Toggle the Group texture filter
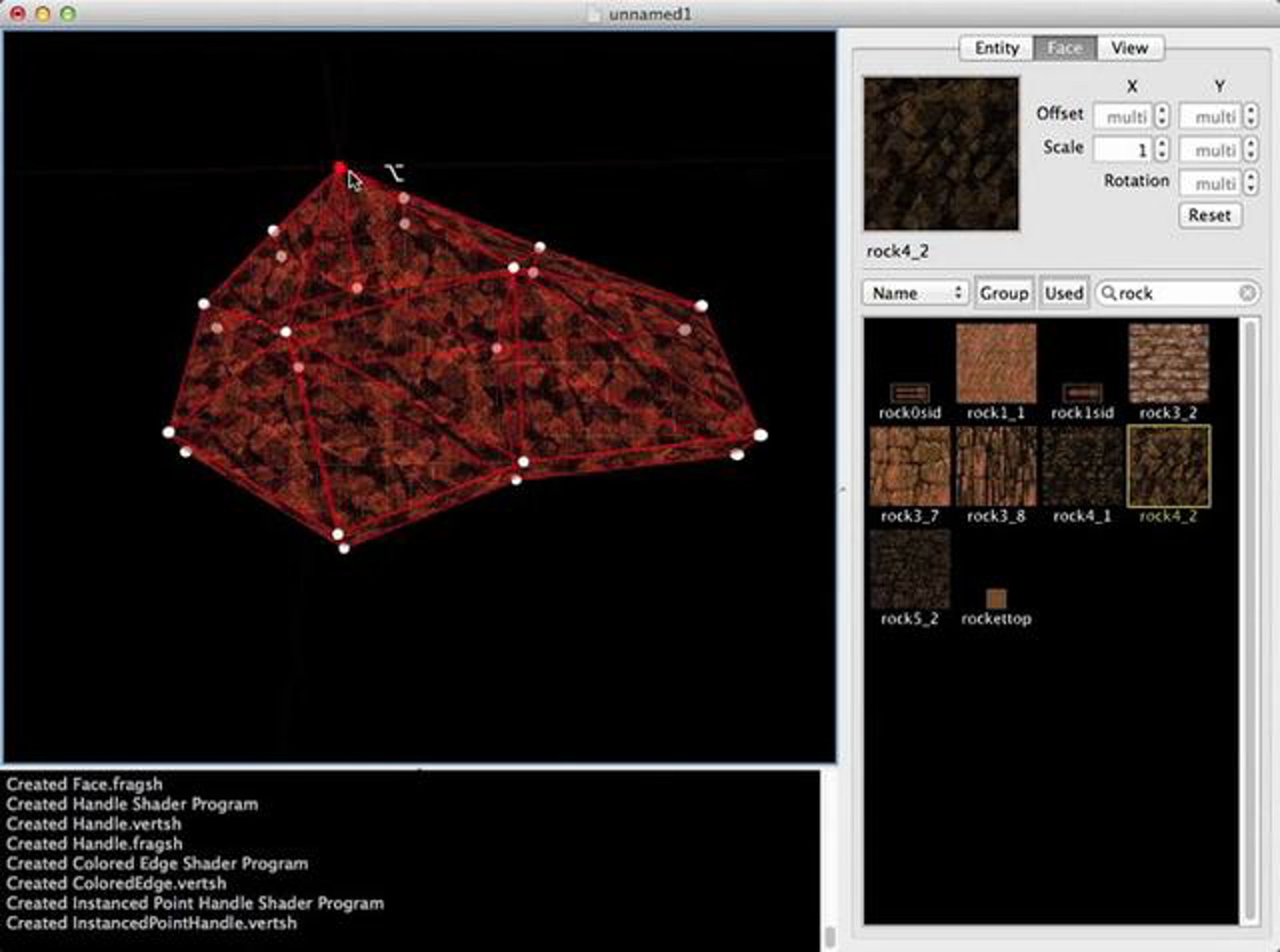Viewport: 1280px width, 952px height. coord(1003,293)
